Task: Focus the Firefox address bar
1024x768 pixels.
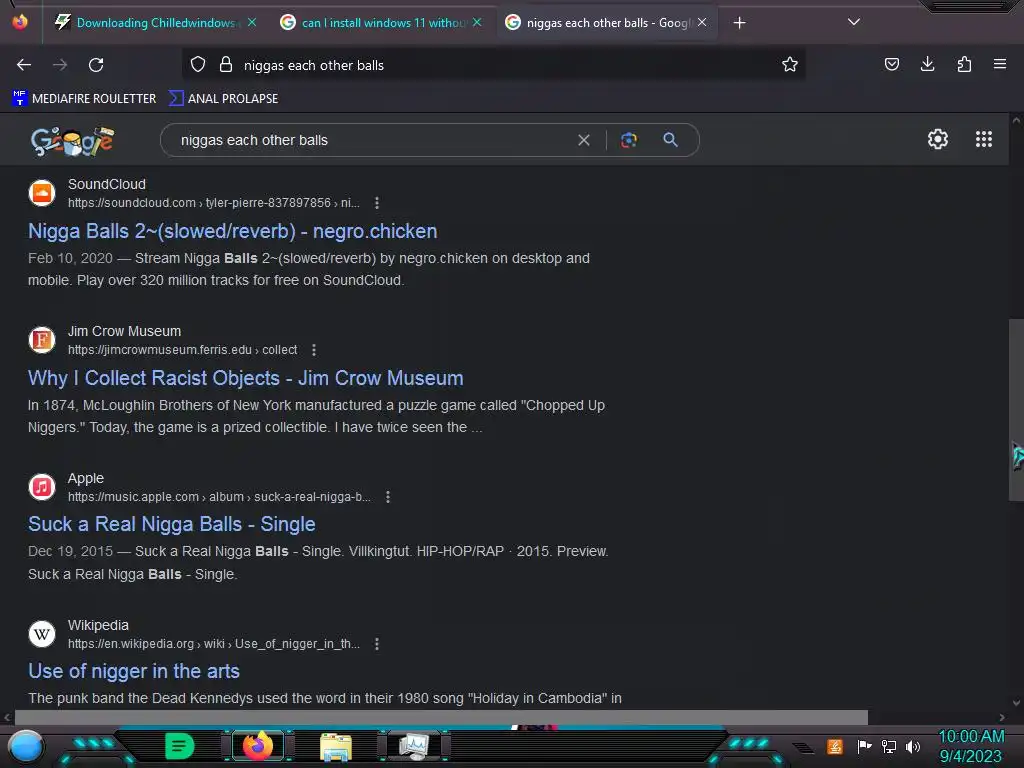Action: 493,65
